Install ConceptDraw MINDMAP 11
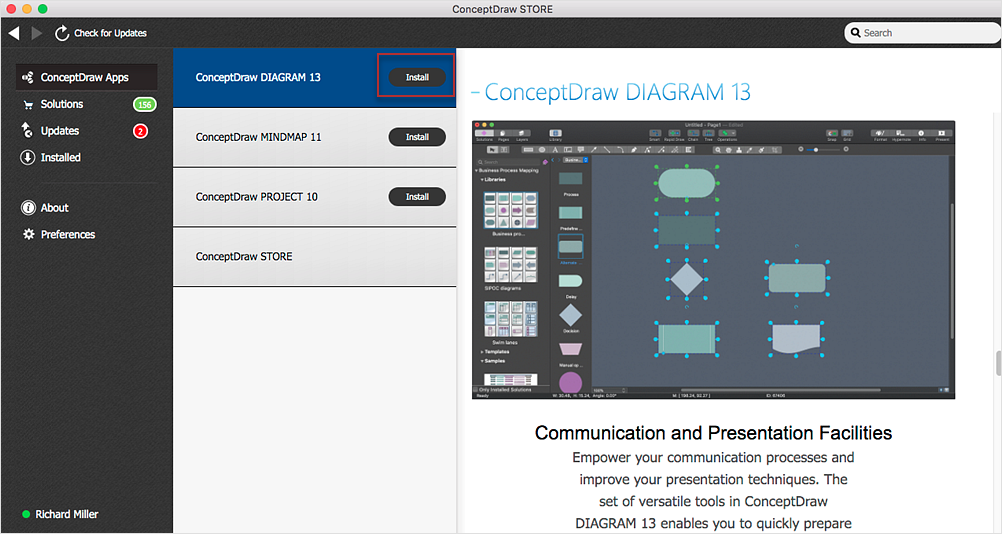 pyautogui.click(x=417, y=137)
